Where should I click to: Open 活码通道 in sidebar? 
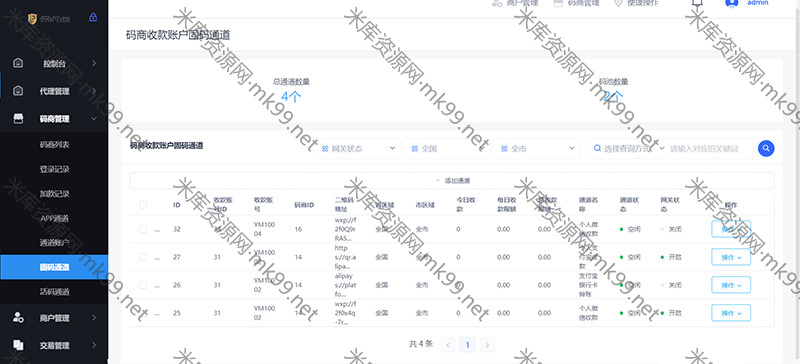tap(55, 292)
